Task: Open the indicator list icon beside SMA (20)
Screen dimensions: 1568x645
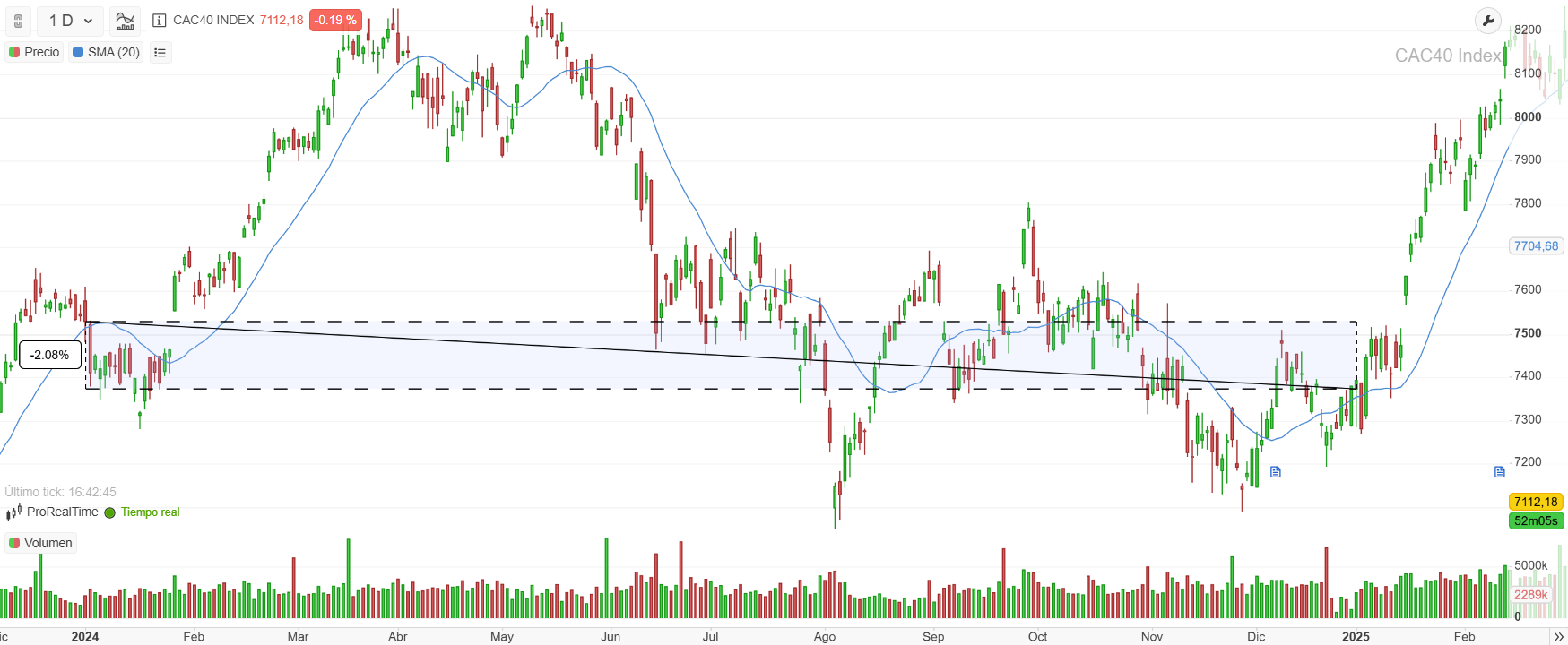Action: (x=160, y=52)
